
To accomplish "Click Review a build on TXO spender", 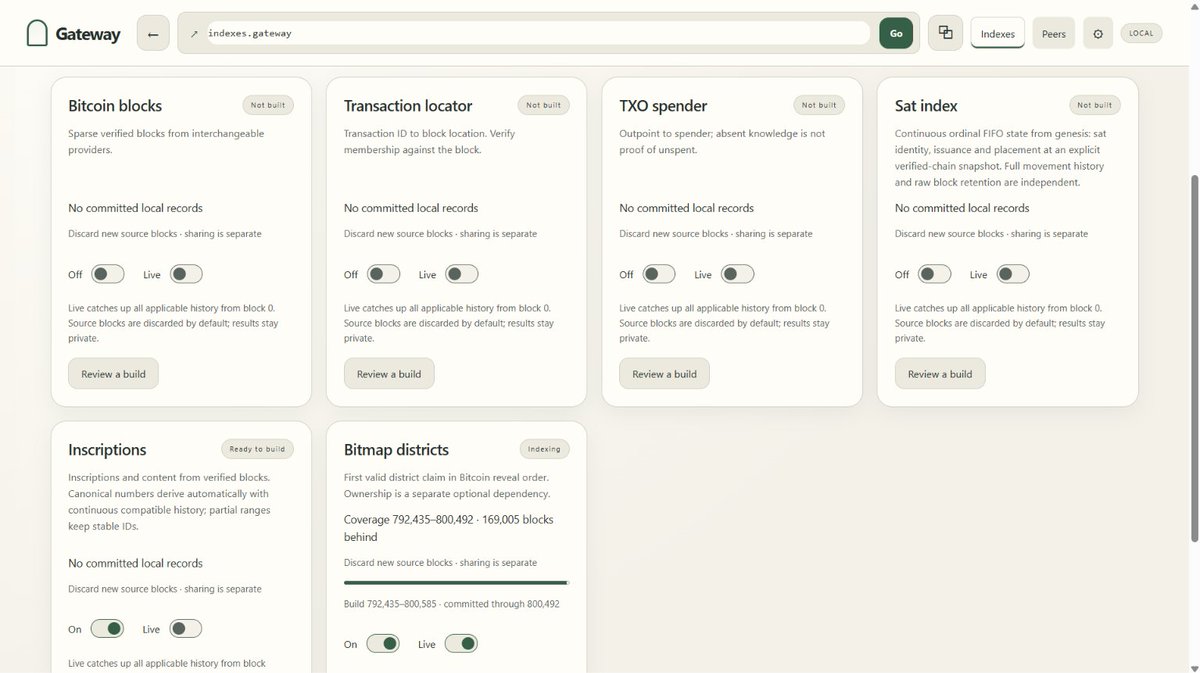I will (665, 374).
